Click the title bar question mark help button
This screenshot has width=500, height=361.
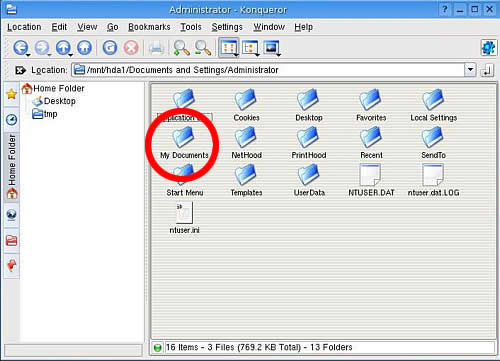[x=445, y=9]
